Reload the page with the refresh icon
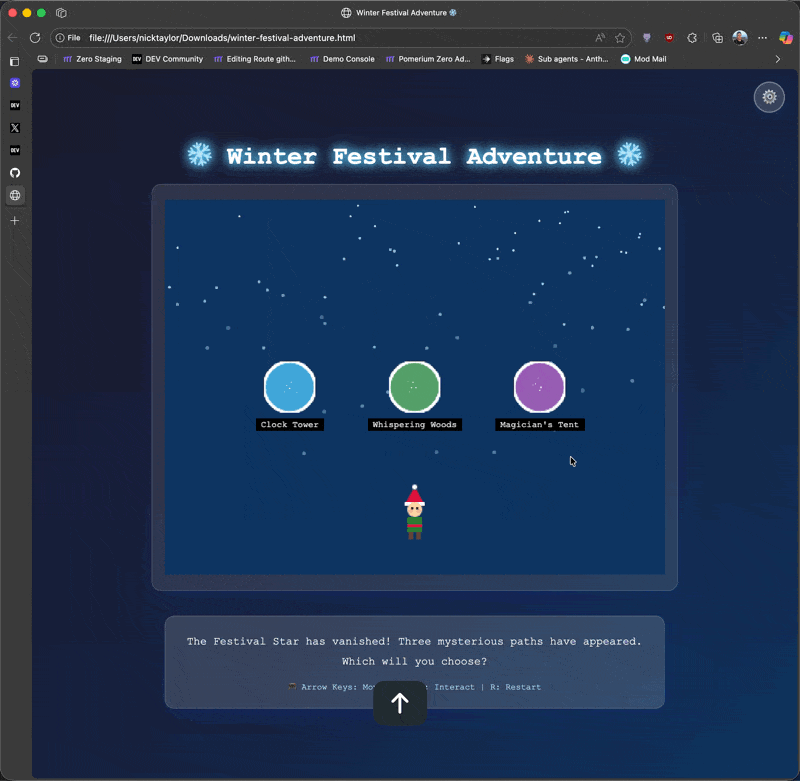 35,37
